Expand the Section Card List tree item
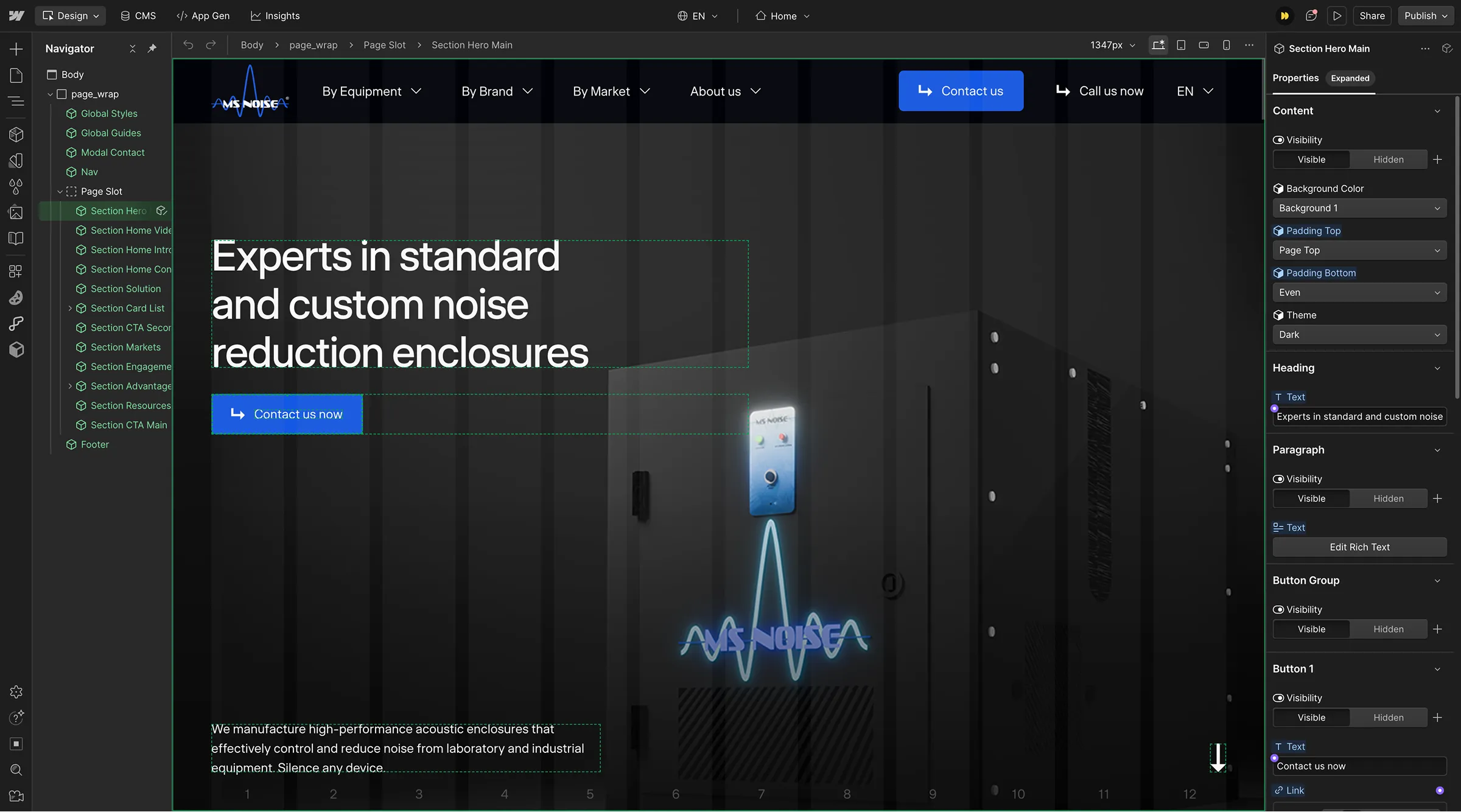This screenshot has width=1461, height=812. click(x=69, y=308)
